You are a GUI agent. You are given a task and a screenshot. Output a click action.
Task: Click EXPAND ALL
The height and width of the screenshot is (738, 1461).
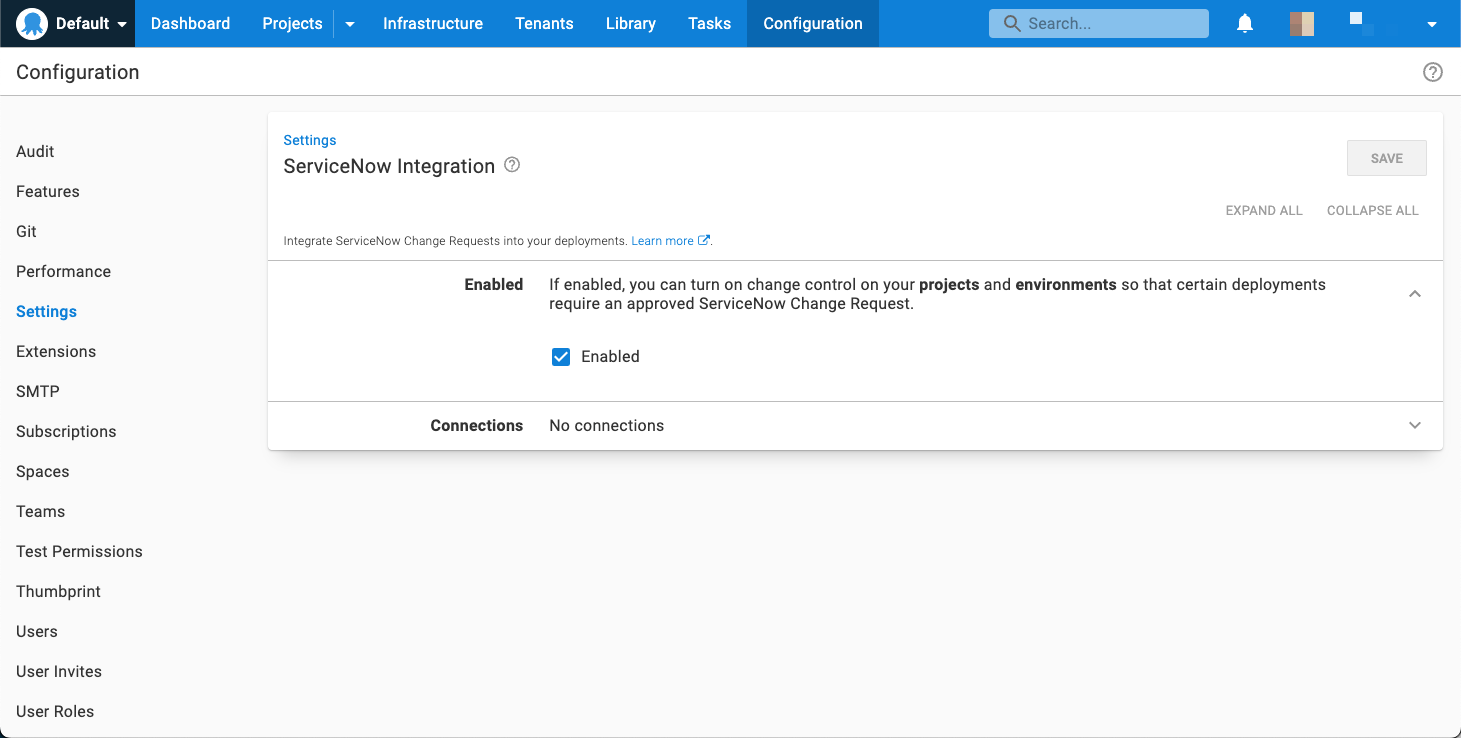[1263, 210]
